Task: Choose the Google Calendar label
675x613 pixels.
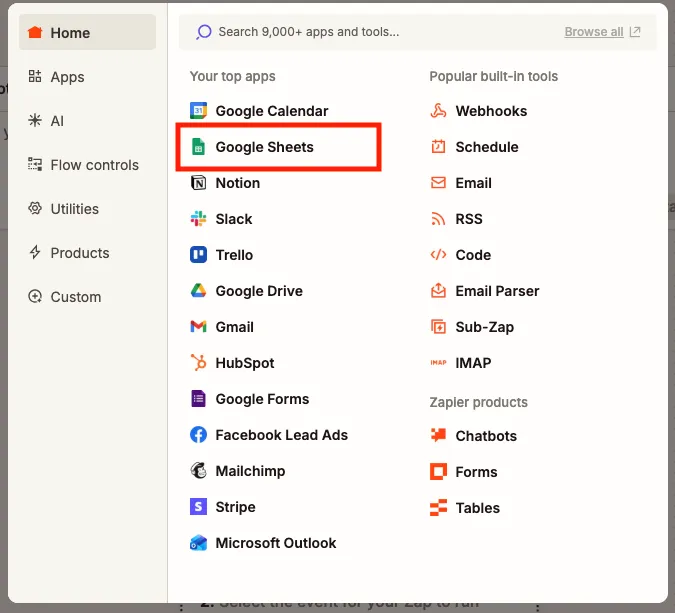Action: [x=272, y=111]
